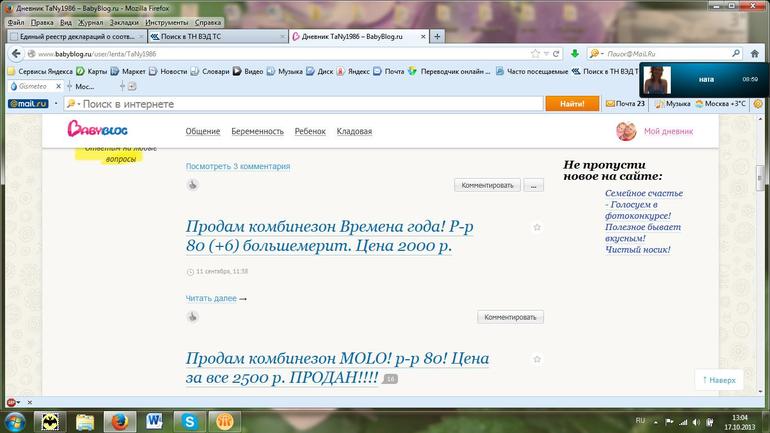
Task: Open the Файл menu
Action: pyautogui.click(x=16, y=23)
